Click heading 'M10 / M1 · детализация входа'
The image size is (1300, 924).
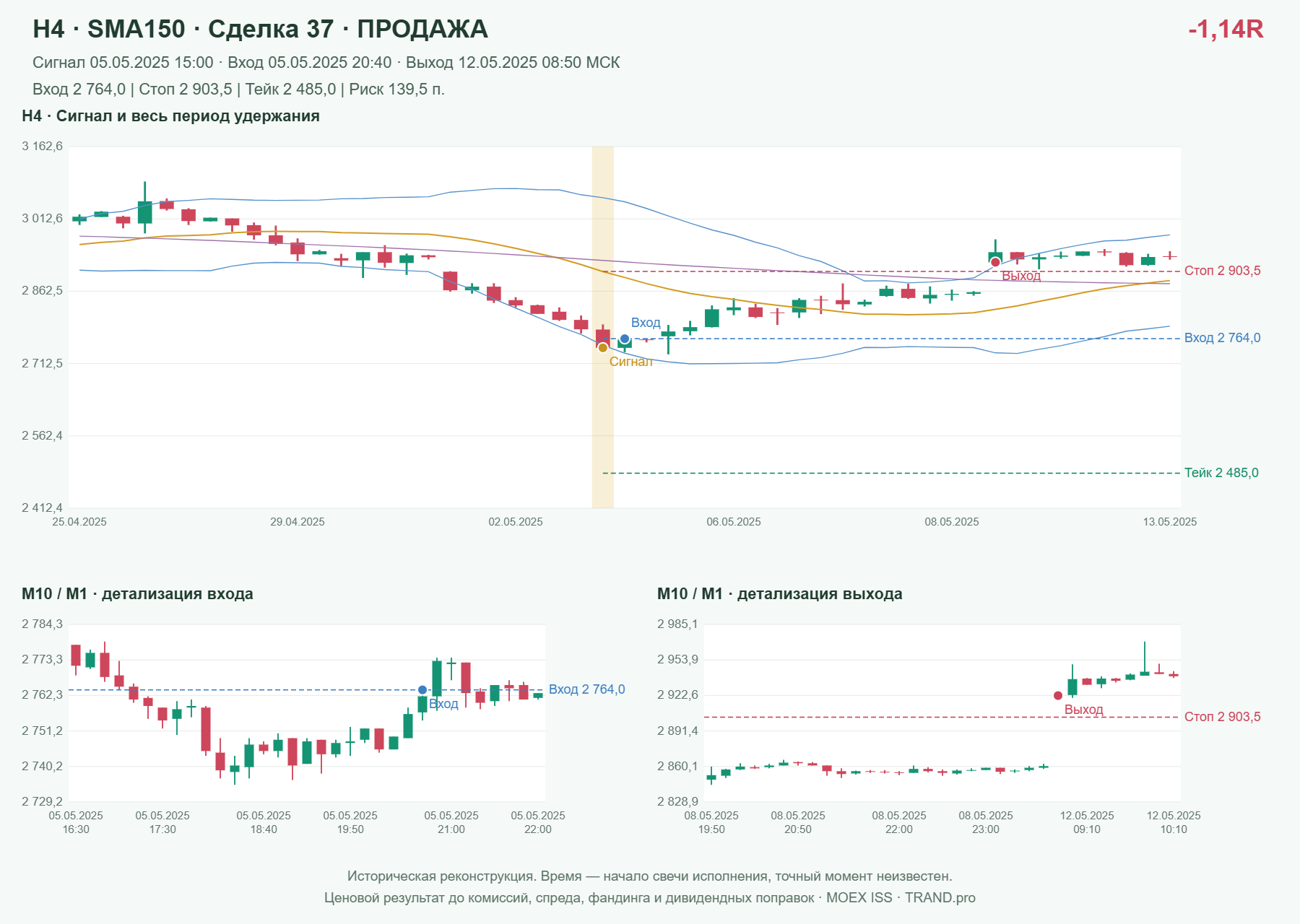pyautogui.click(x=137, y=594)
